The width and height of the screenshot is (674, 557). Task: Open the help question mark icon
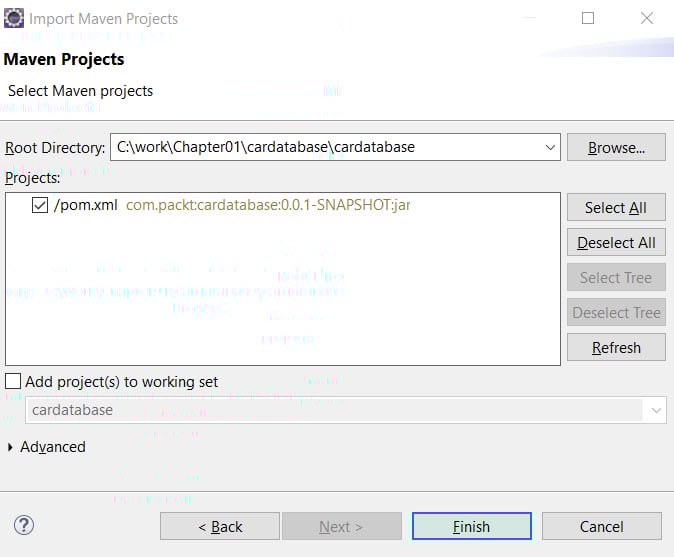(24, 525)
